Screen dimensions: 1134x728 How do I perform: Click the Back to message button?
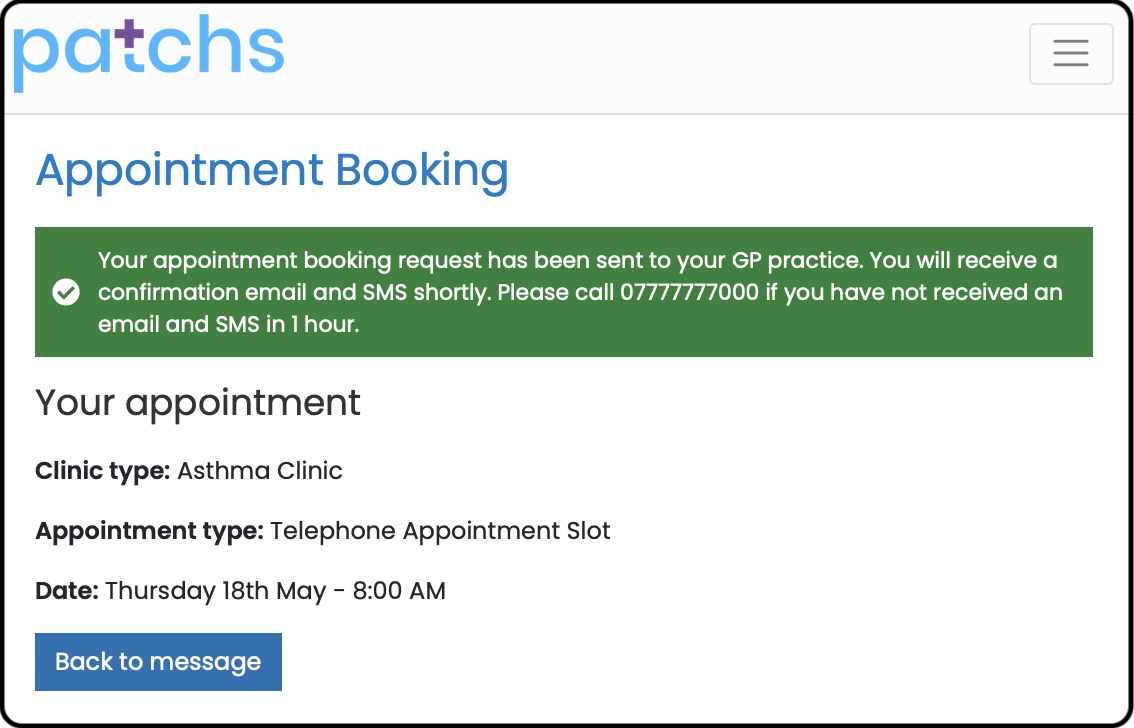tap(158, 661)
